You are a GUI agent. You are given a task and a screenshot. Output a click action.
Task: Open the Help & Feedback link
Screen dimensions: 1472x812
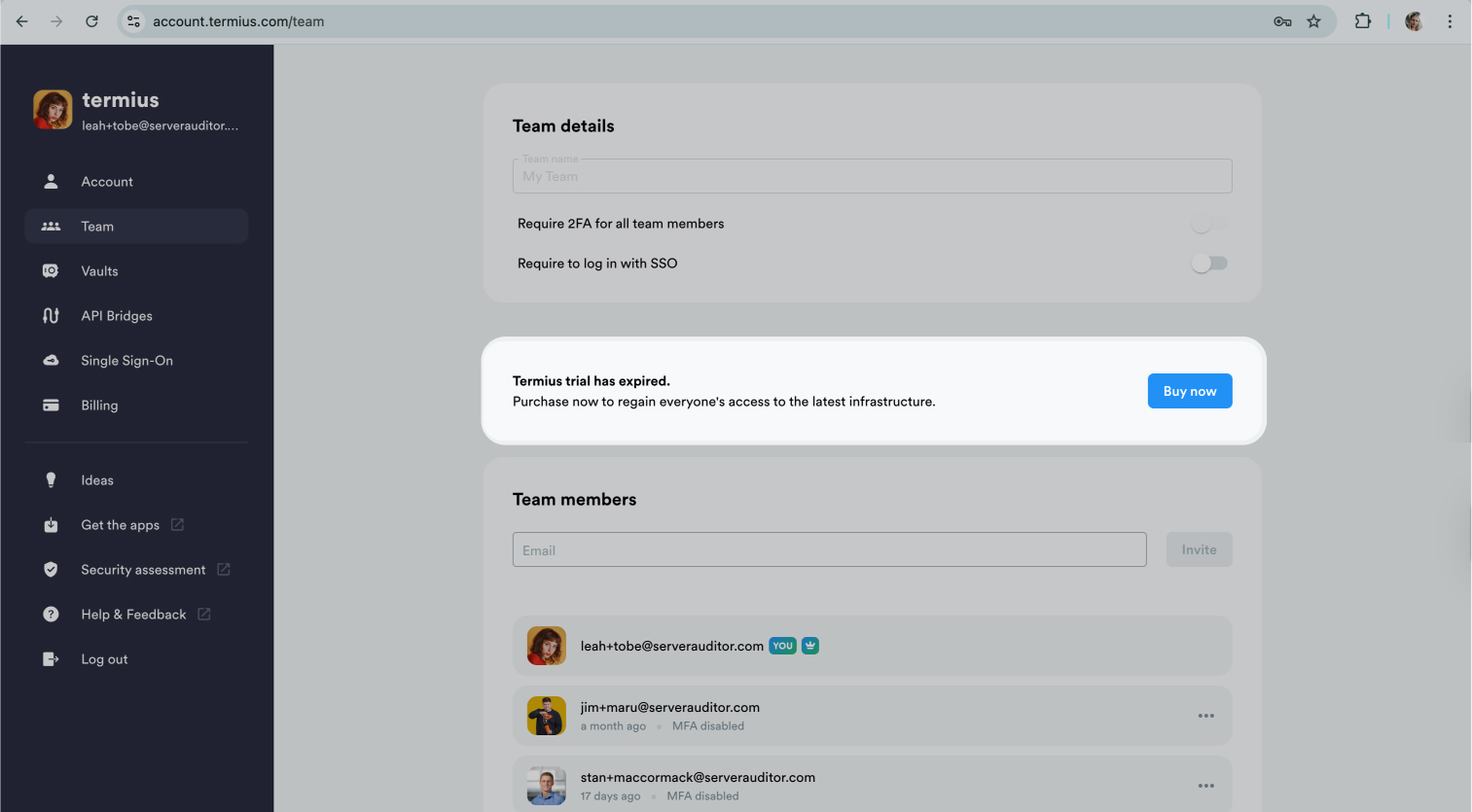pos(136,615)
